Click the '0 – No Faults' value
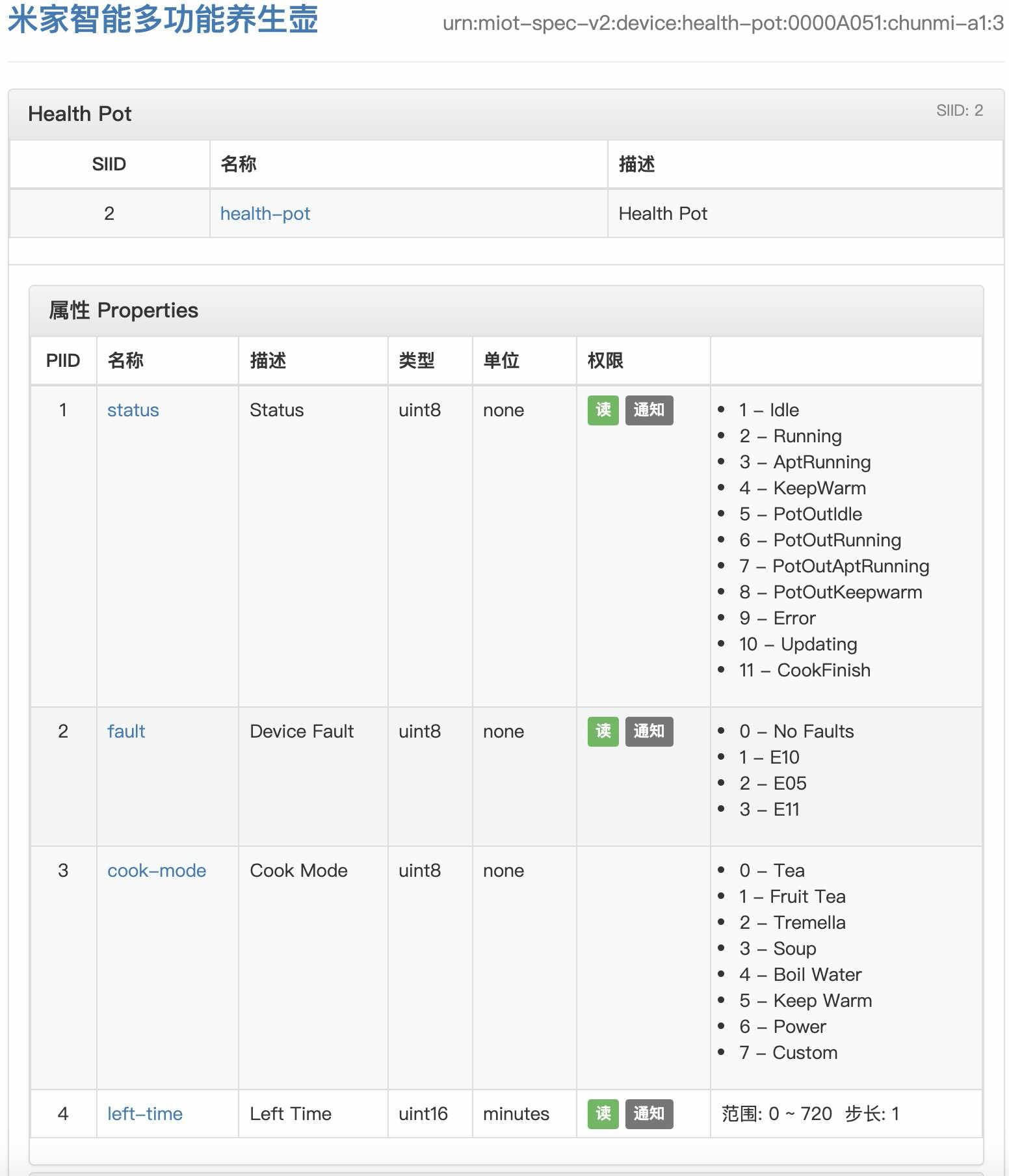This screenshot has width=1009, height=1176. click(x=796, y=731)
